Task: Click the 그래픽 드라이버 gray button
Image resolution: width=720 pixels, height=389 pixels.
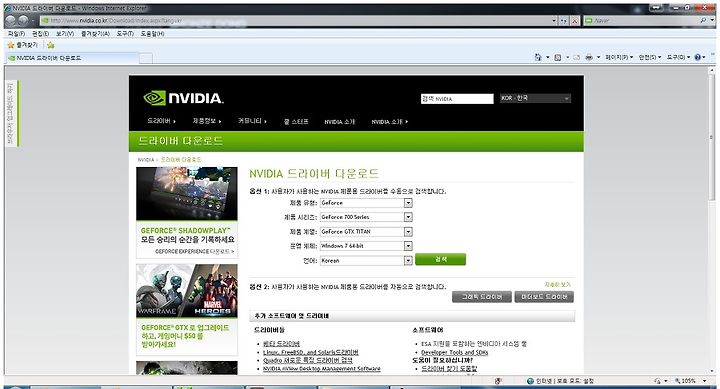Action: (481, 297)
